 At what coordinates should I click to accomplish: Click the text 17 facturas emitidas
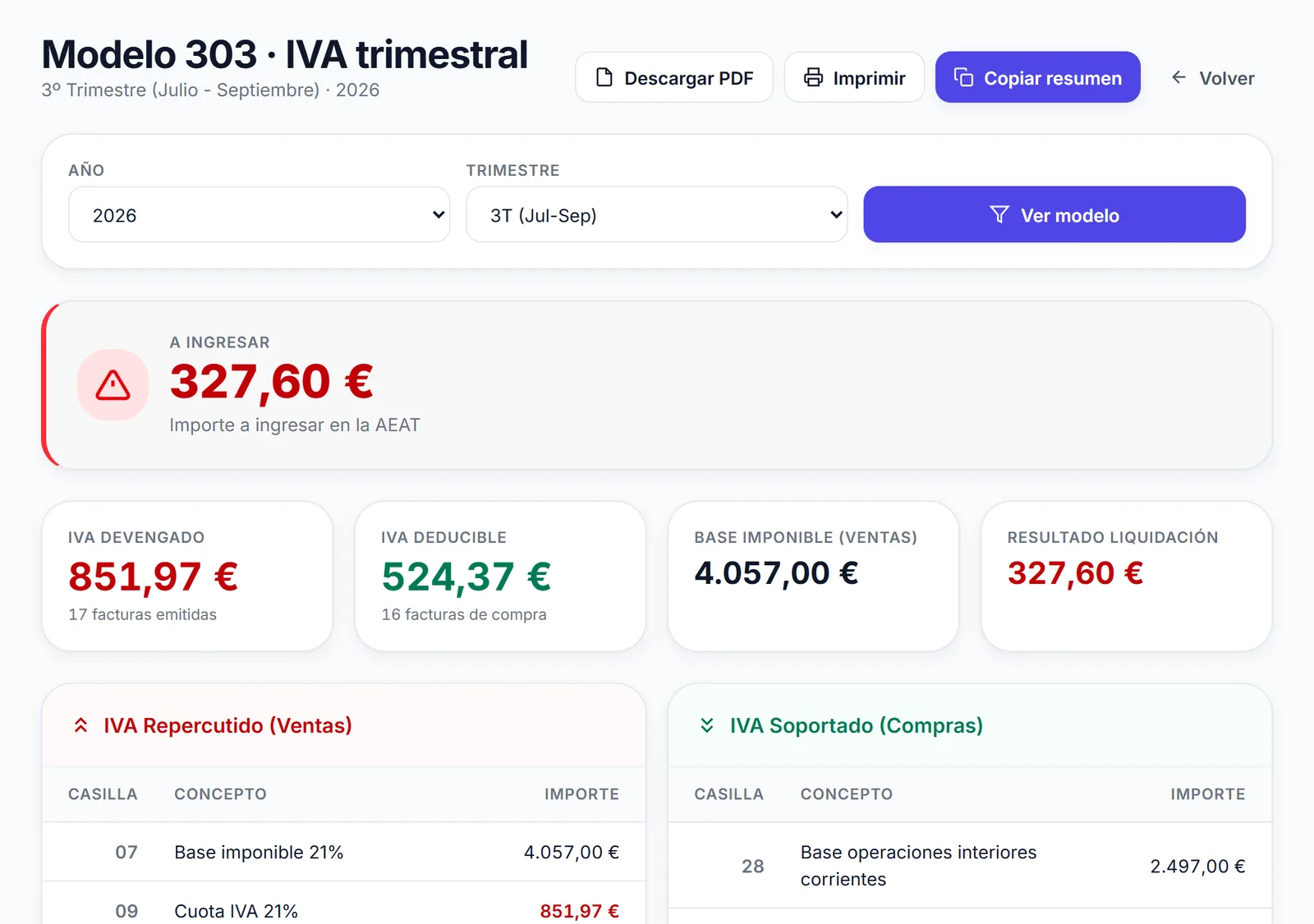(x=143, y=614)
